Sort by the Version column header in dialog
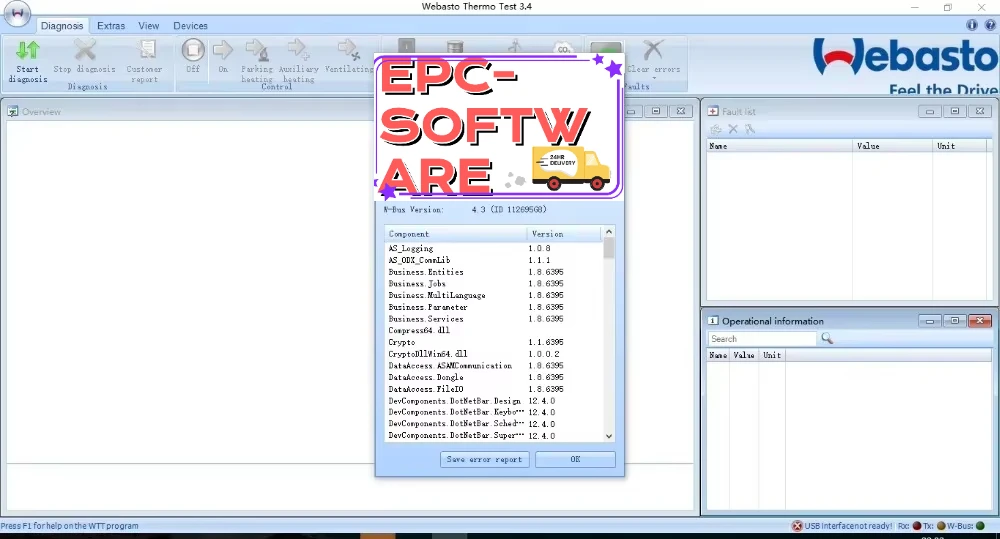Screen dimensions: 1000x539 point(564,234)
